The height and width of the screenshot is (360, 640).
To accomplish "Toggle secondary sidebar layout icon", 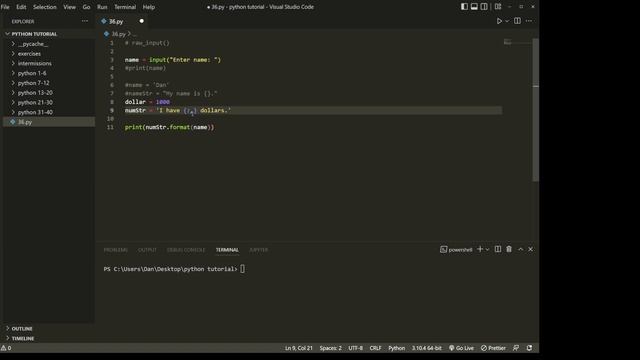I will tap(484, 7).
